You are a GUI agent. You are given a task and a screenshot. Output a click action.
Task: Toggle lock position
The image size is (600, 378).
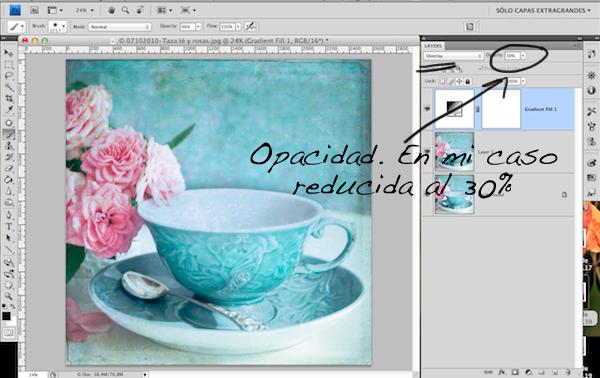click(459, 81)
